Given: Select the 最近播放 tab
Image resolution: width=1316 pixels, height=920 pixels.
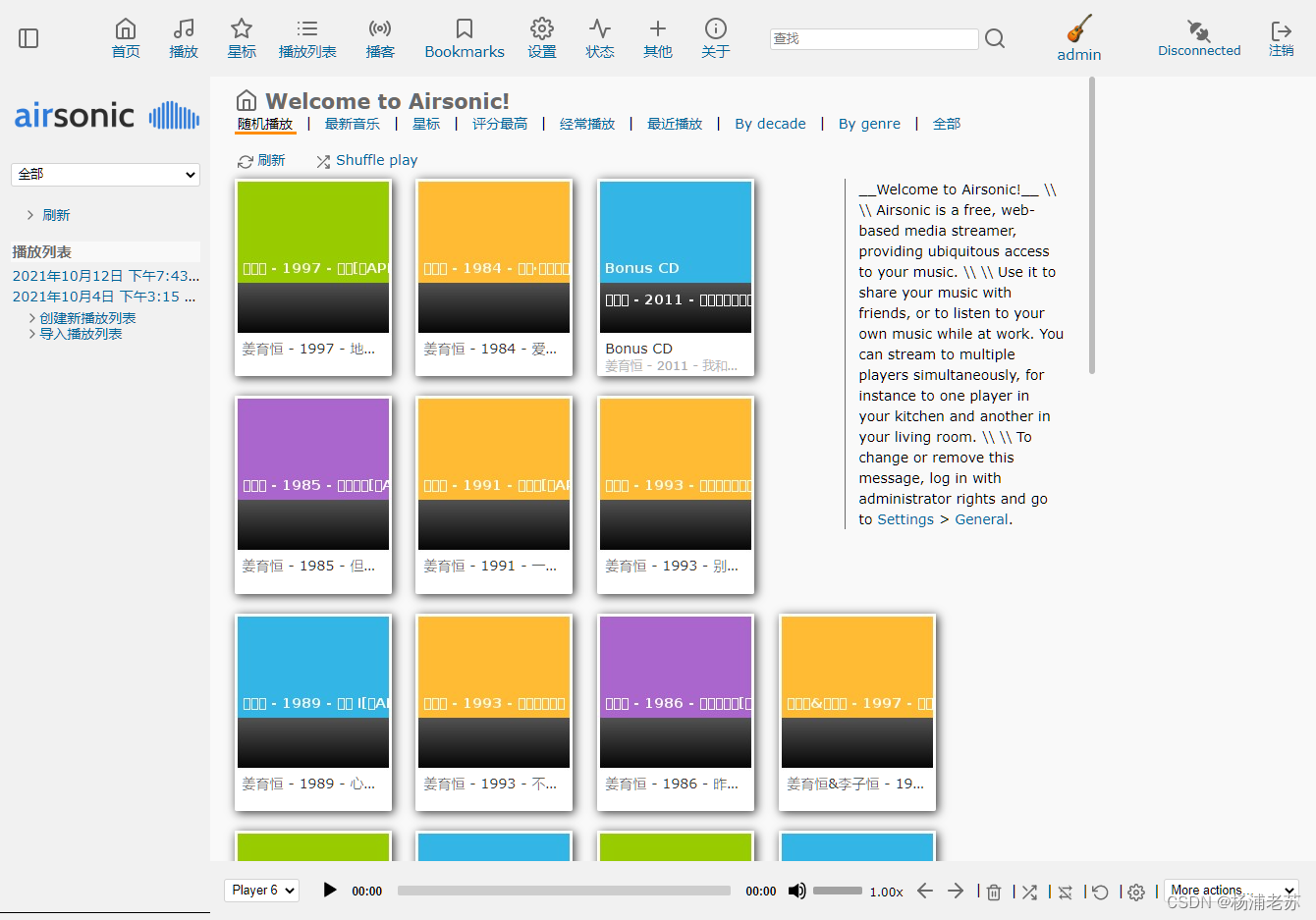Looking at the screenshot, I should [675, 124].
